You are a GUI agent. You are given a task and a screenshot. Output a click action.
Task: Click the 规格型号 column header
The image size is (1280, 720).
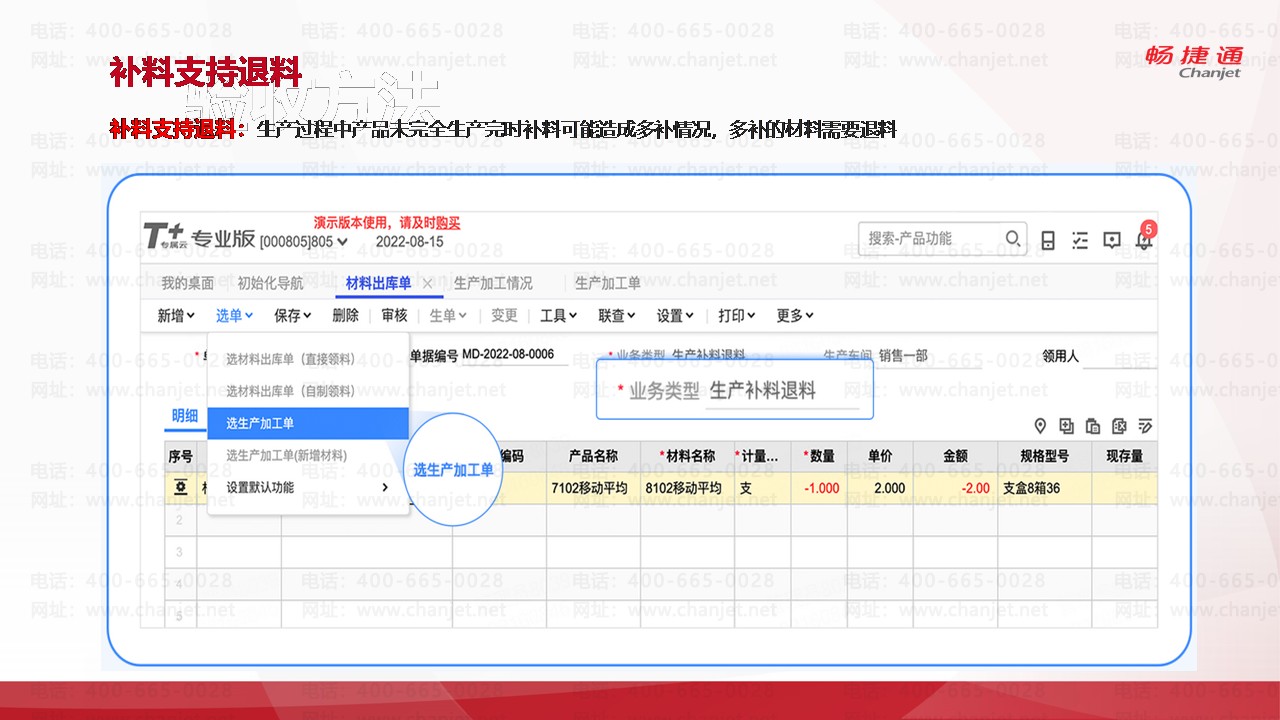1044,456
